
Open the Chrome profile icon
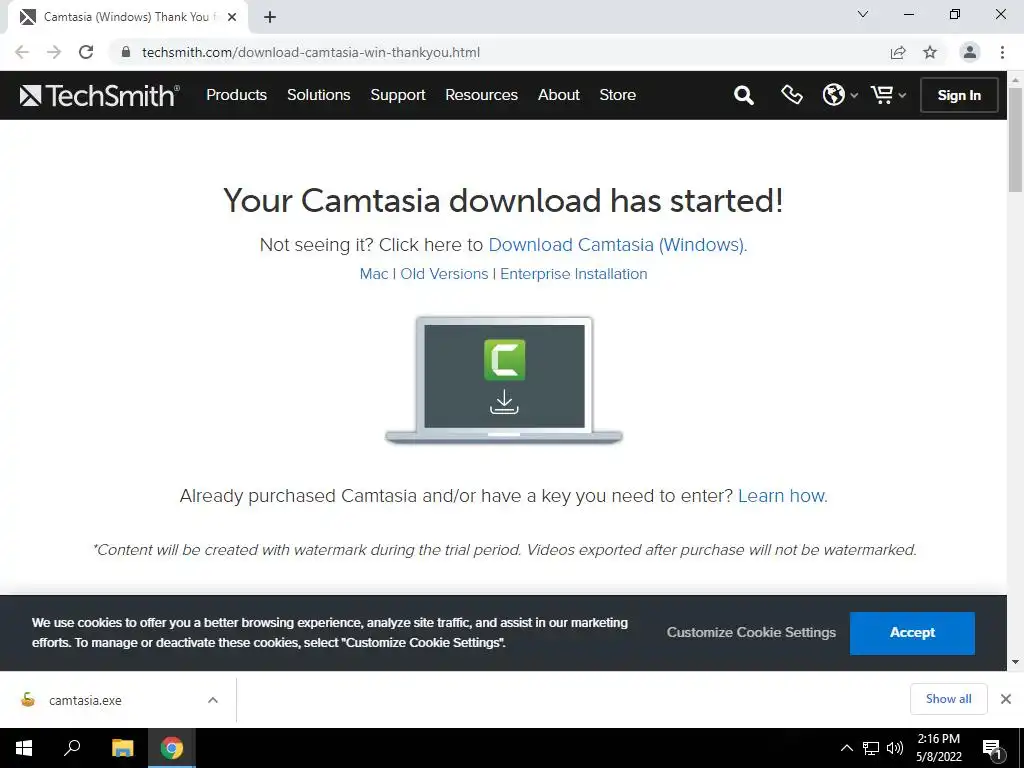[x=970, y=52]
